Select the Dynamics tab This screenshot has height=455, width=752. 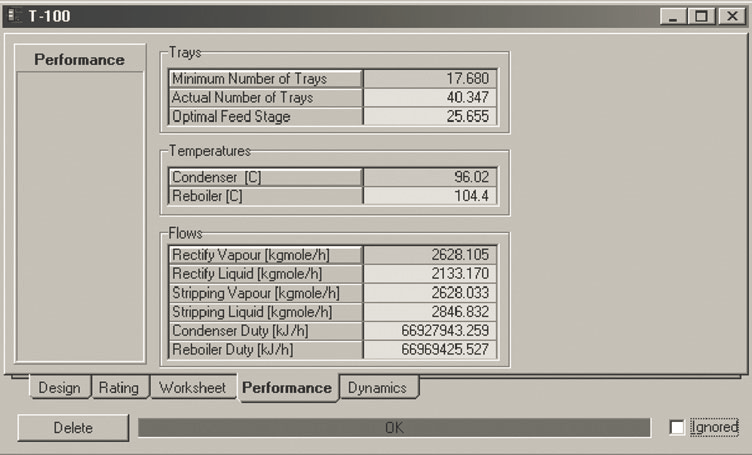[377, 388]
